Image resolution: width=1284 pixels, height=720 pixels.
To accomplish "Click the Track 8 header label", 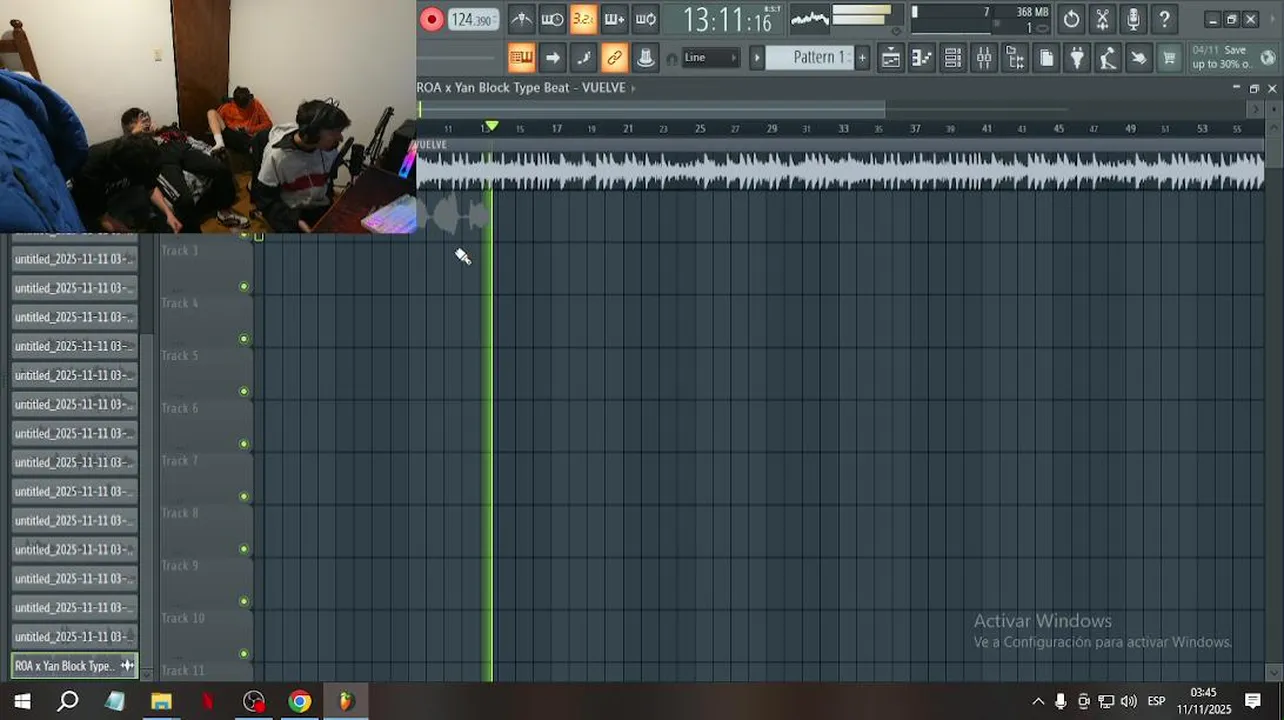I will click(x=180, y=513).
